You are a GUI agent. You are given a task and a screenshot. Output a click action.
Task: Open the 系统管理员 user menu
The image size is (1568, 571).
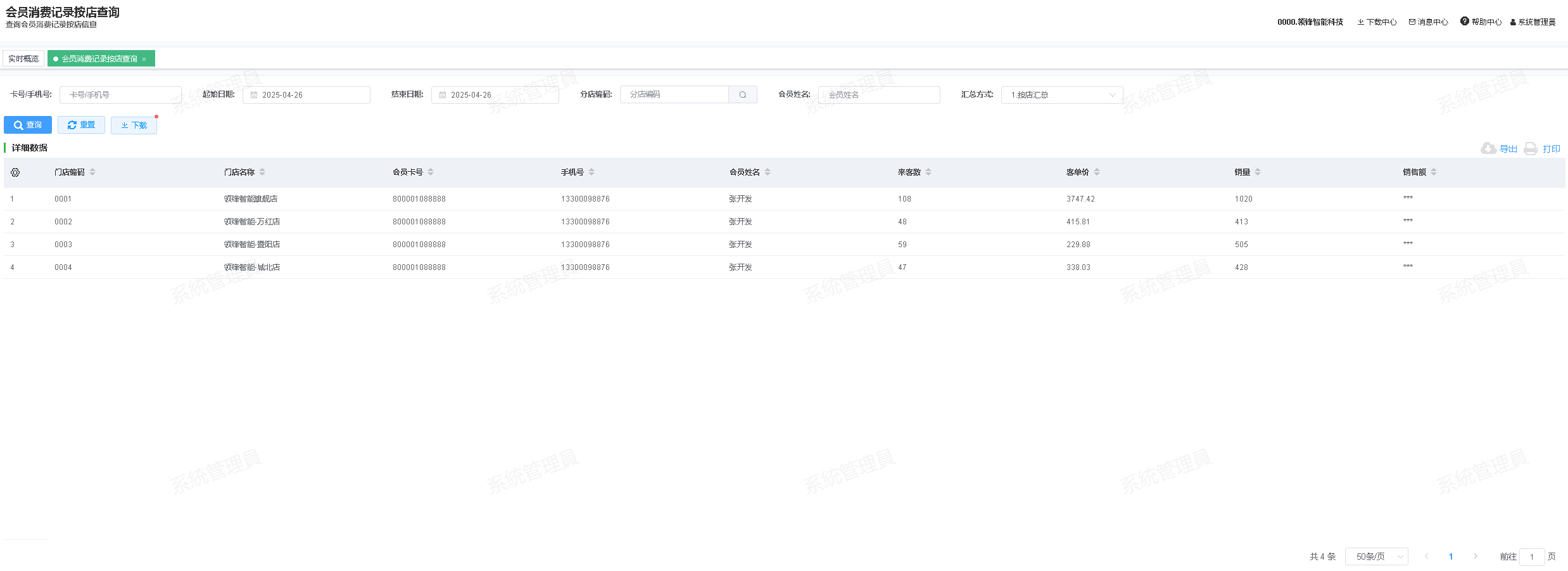tap(1533, 22)
